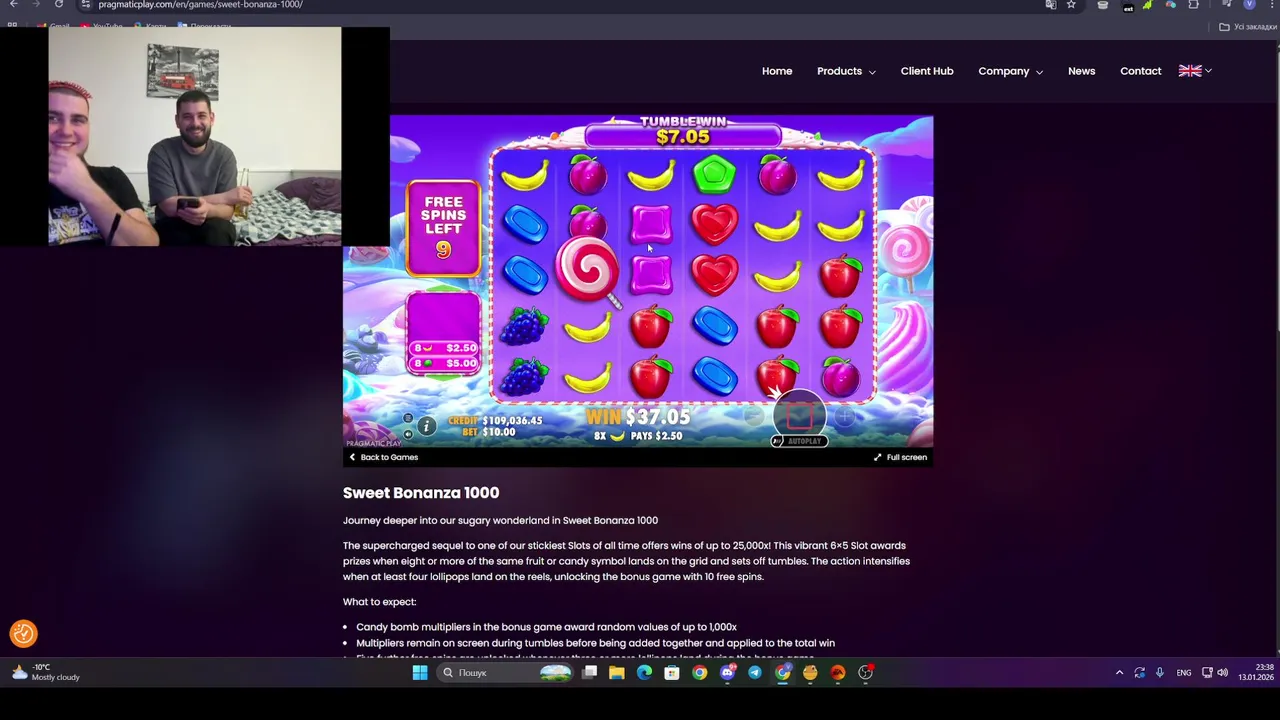Open the volume tray control

coord(1222,673)
